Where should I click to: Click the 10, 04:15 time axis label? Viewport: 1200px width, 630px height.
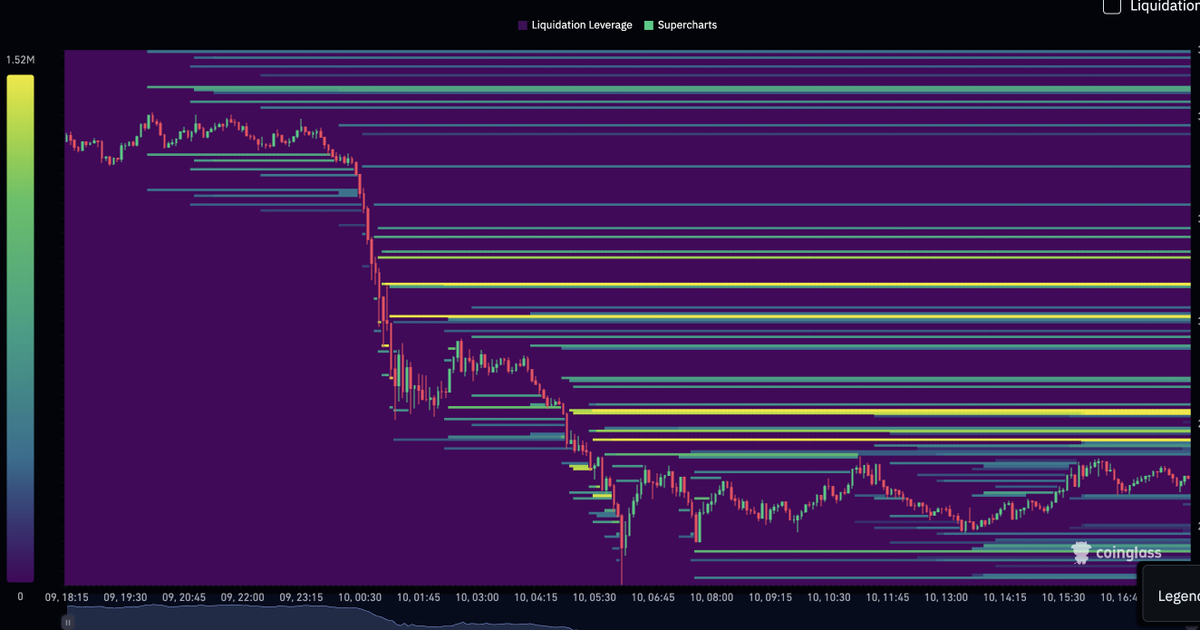tap(536, 597)
